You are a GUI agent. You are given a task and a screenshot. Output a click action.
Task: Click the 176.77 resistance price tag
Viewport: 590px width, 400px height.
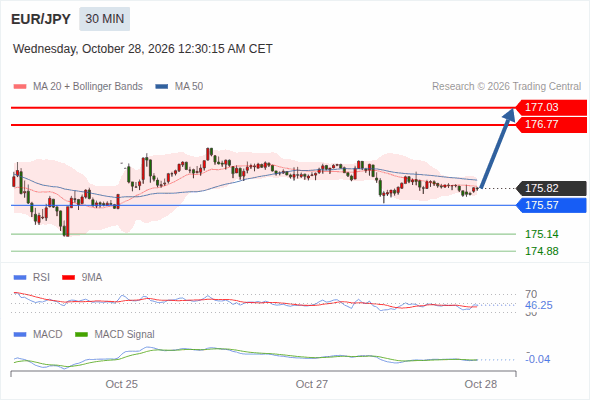[550, 125]
